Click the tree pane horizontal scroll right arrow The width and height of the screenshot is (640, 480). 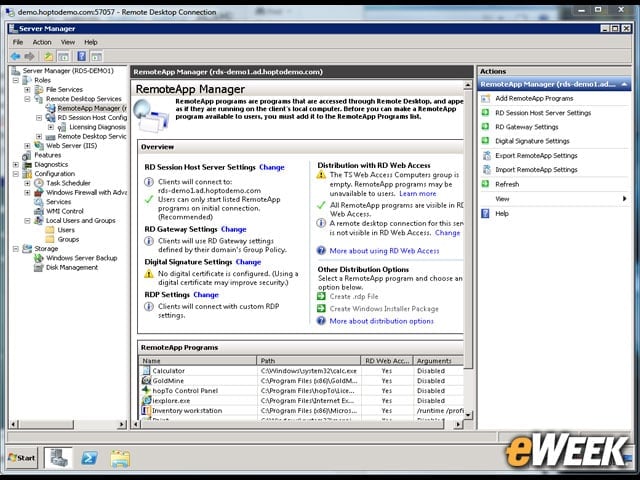click(x=122, y=424)
